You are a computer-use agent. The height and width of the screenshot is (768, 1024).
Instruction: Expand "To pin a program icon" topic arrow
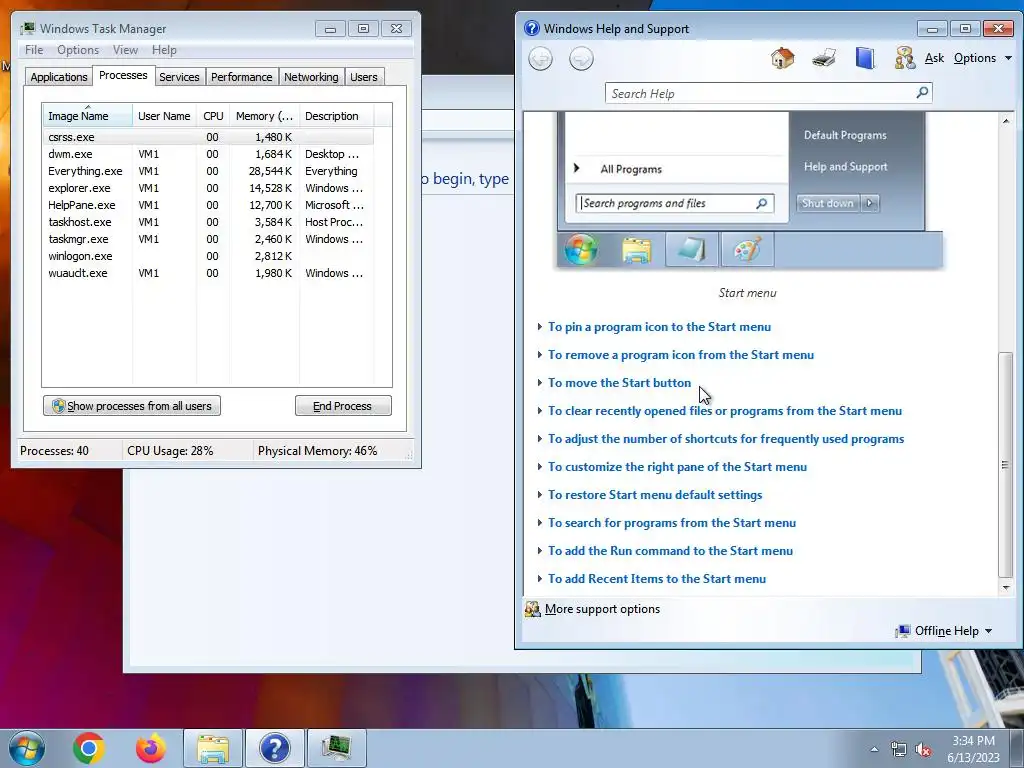tap(539, 327)
